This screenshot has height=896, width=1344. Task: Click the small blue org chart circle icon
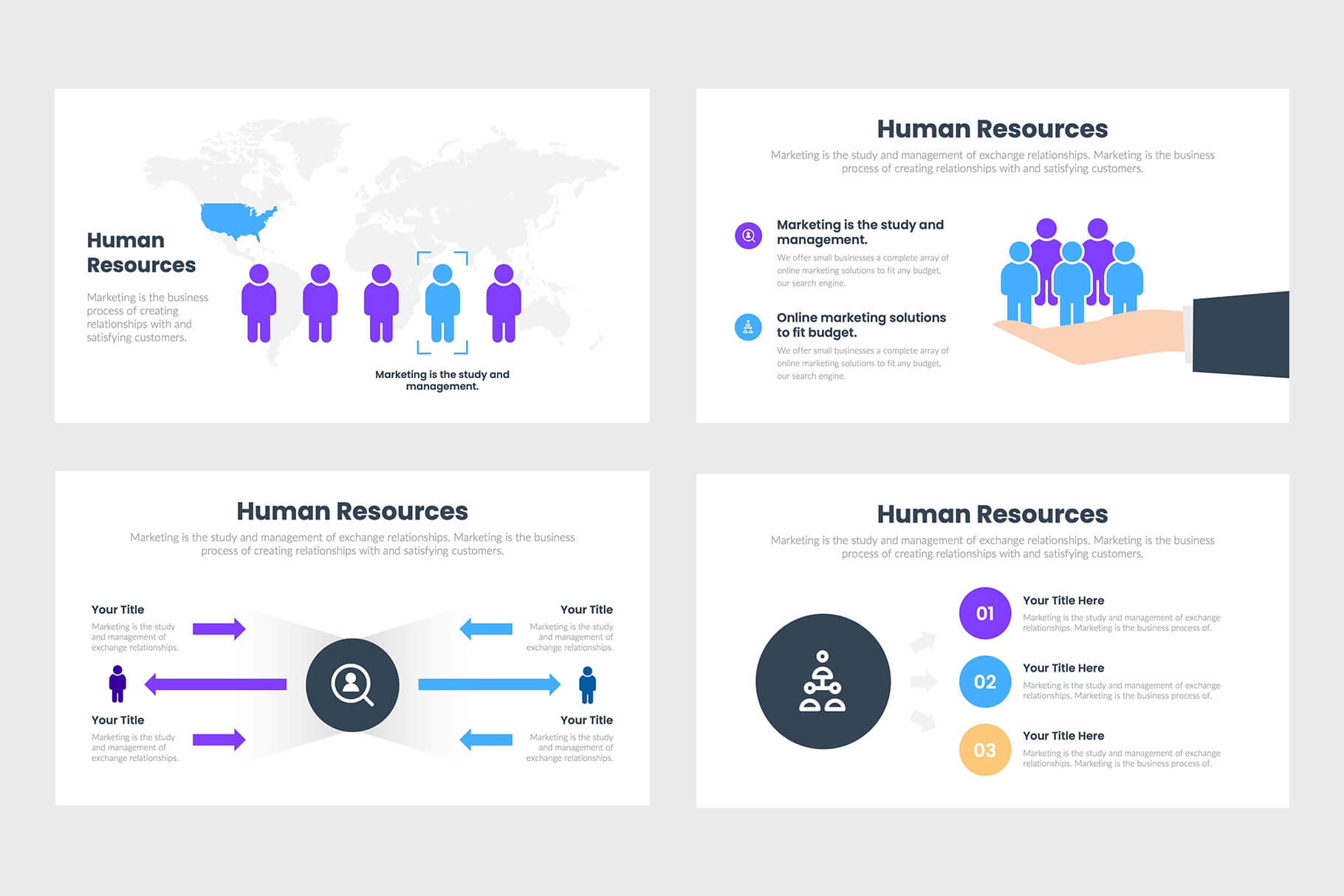click(x=748, y=327)
